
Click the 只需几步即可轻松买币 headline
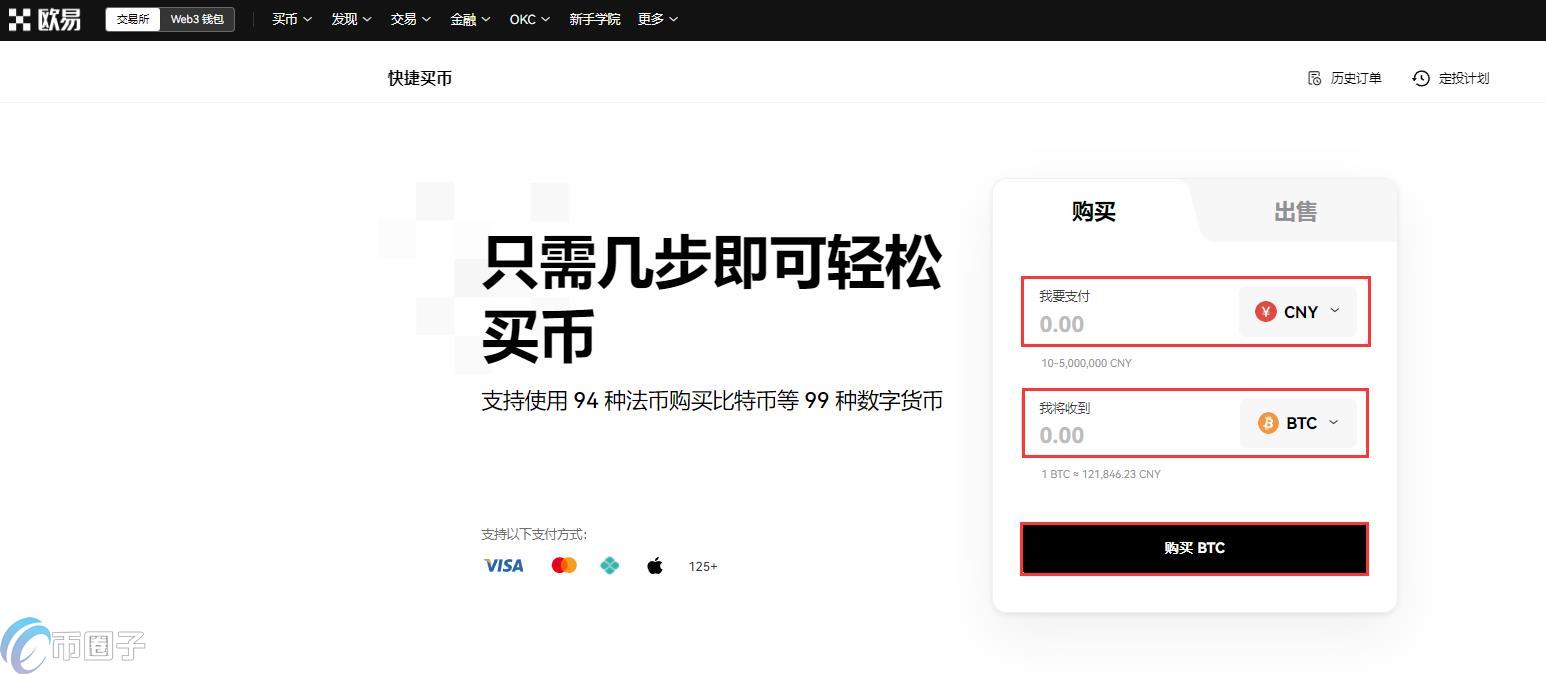point(712,299)
